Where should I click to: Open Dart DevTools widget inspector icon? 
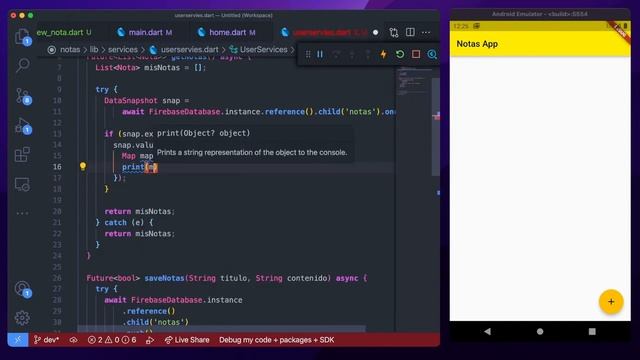[432, 54]
